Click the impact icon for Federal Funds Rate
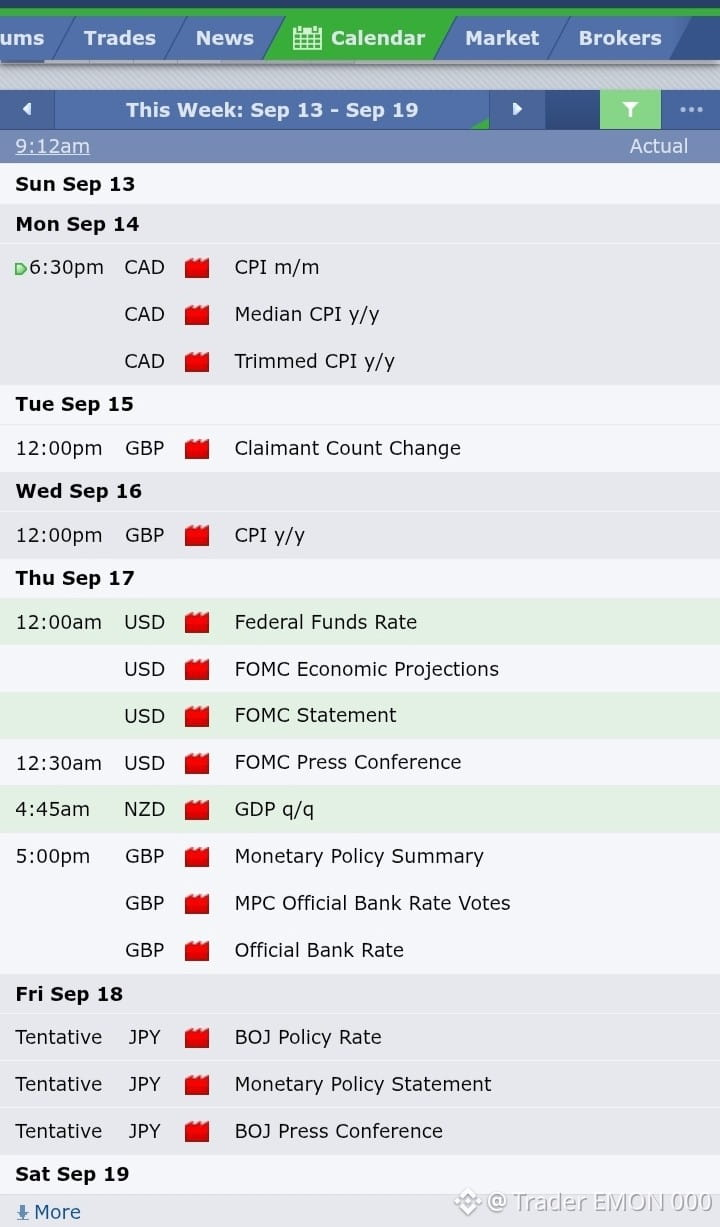 (197, 623)
